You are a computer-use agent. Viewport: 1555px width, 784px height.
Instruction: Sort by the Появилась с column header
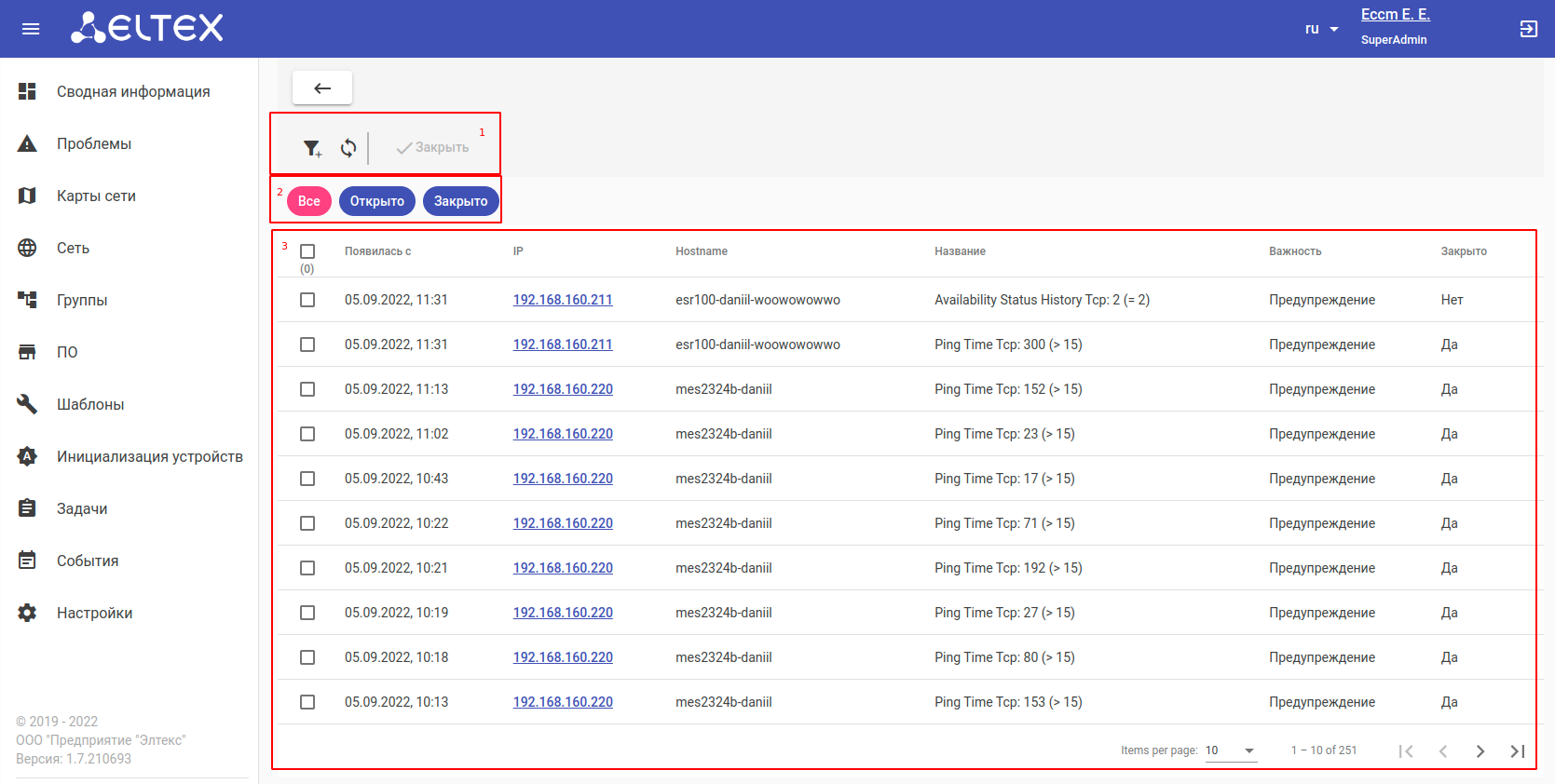point(377,251)
